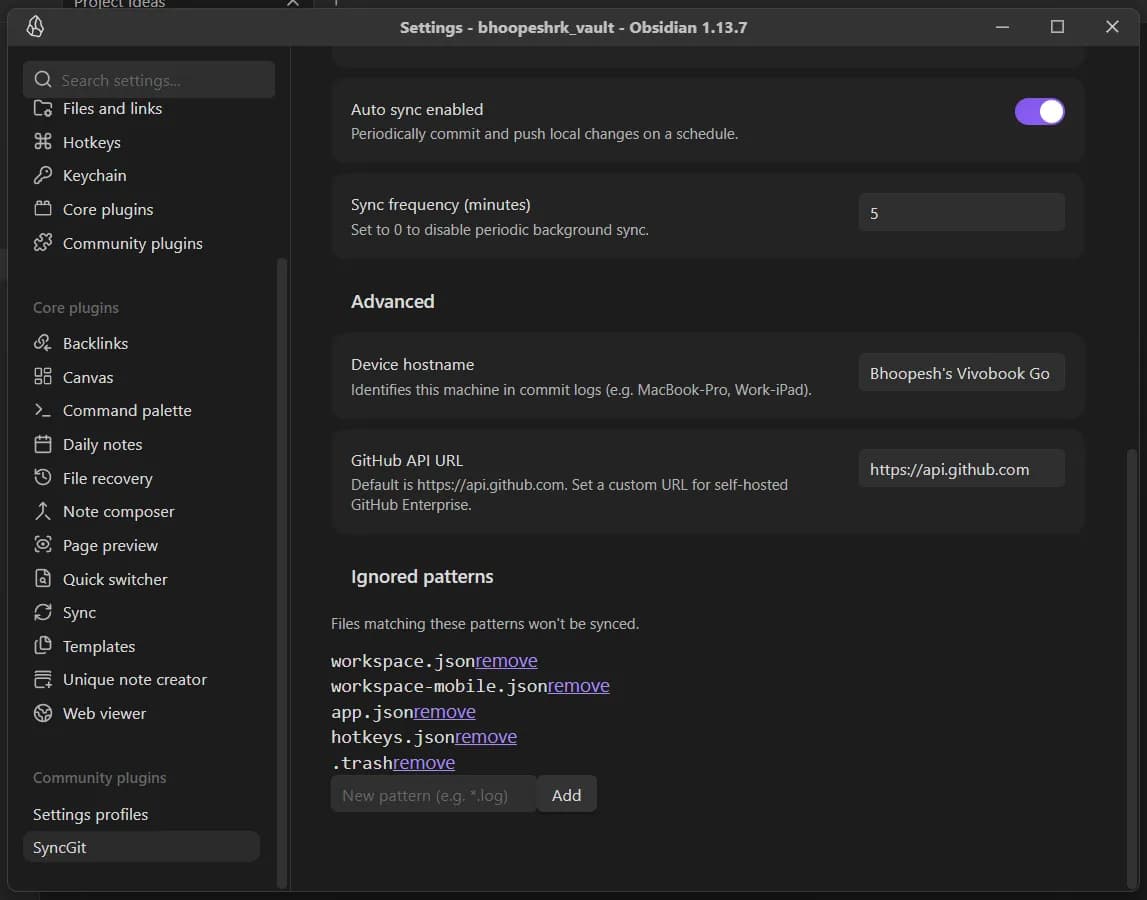This screenshot has width=1147, height=900.
Task: Click the Note composer merge icon
Action: [x=43, y=511]
